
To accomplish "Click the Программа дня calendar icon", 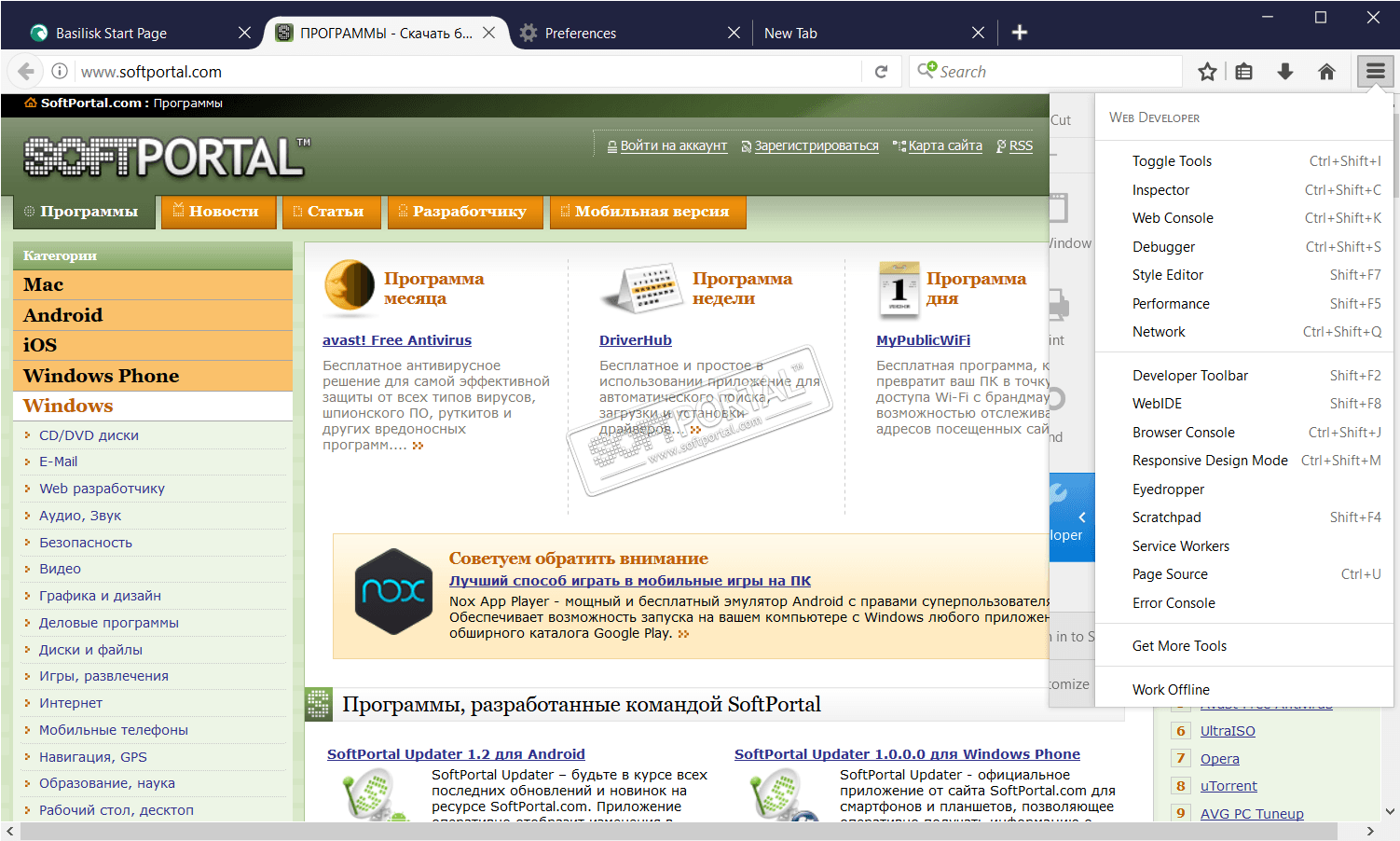I will click(x=899, y=289).
